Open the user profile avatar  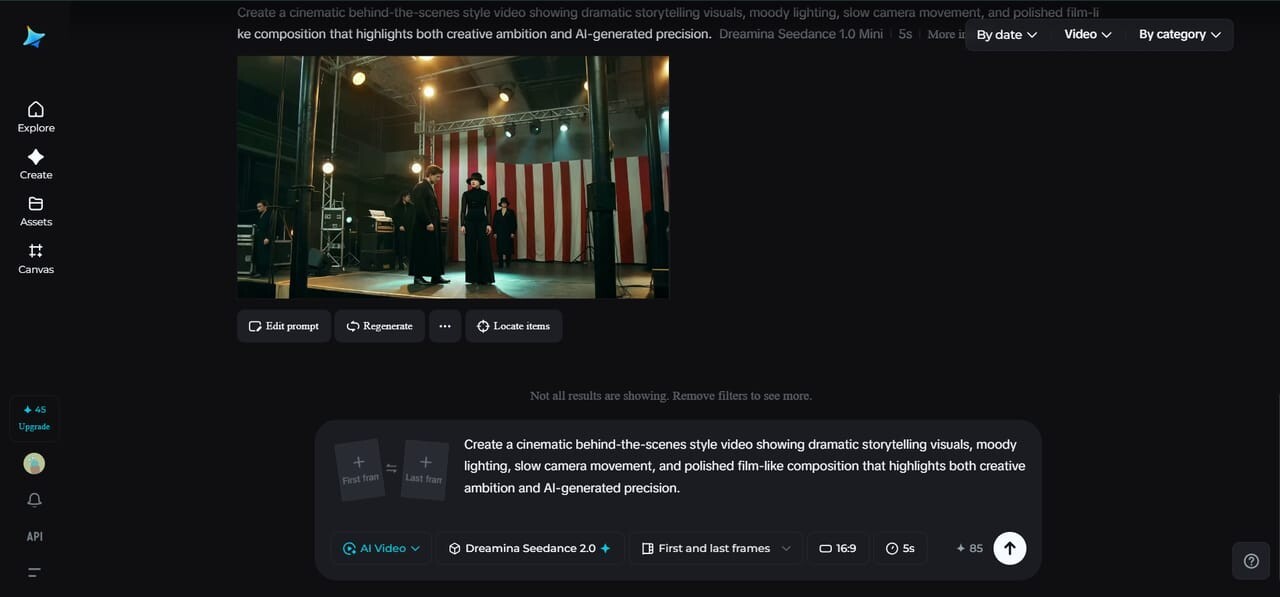(34, 464)
